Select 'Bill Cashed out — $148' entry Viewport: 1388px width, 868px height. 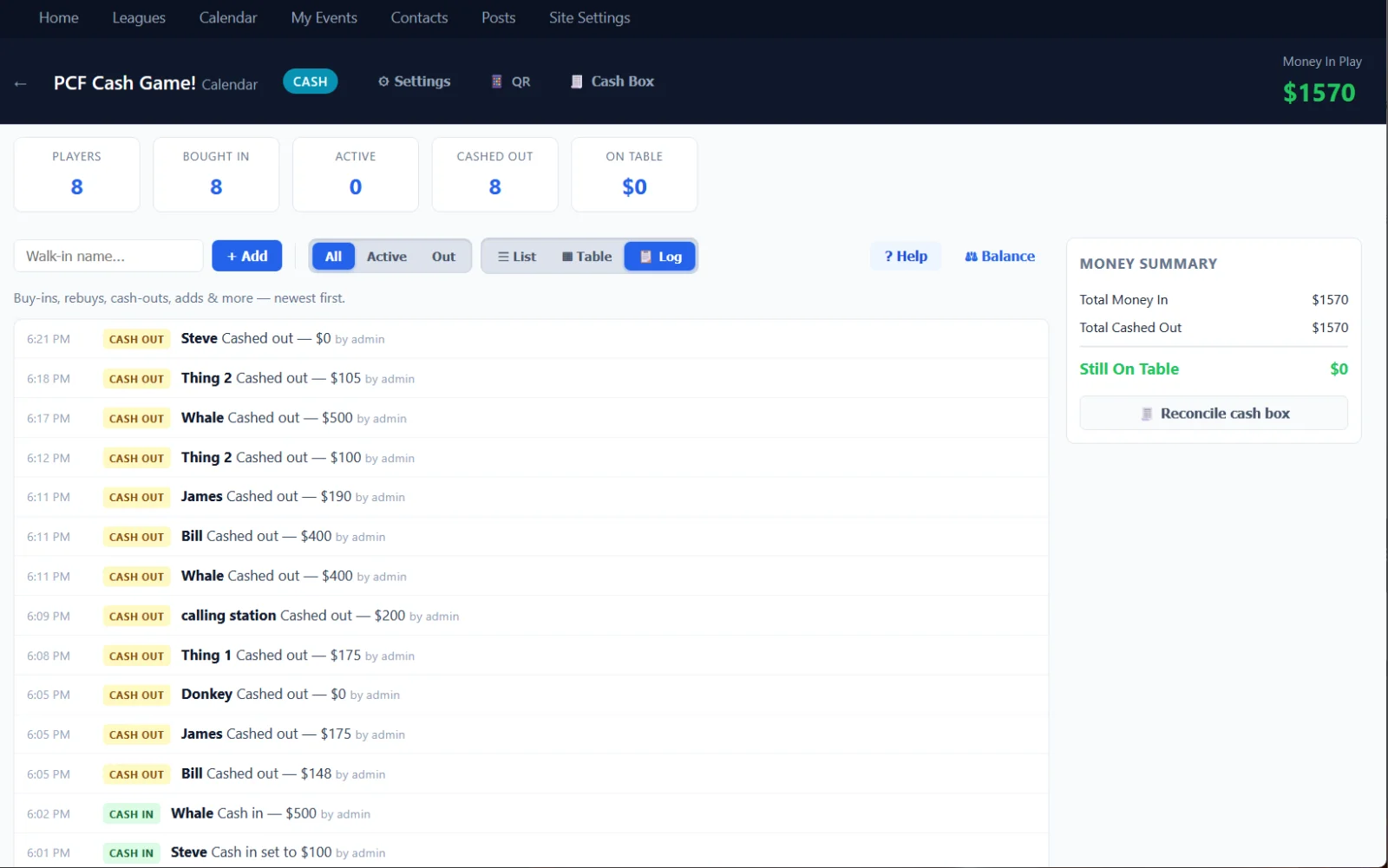[531, 774]
